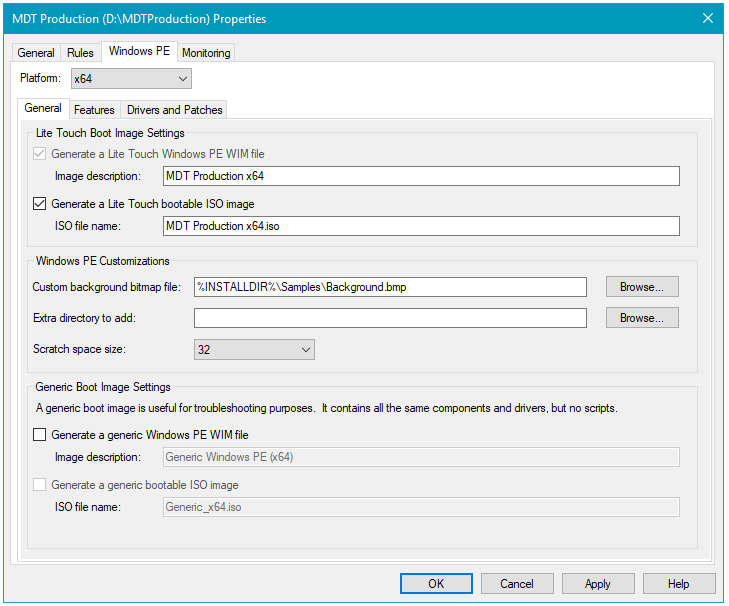The width and height of the screenshot is (729, 606).
Task: Select the top-level General tab
Action: (36, 53)
